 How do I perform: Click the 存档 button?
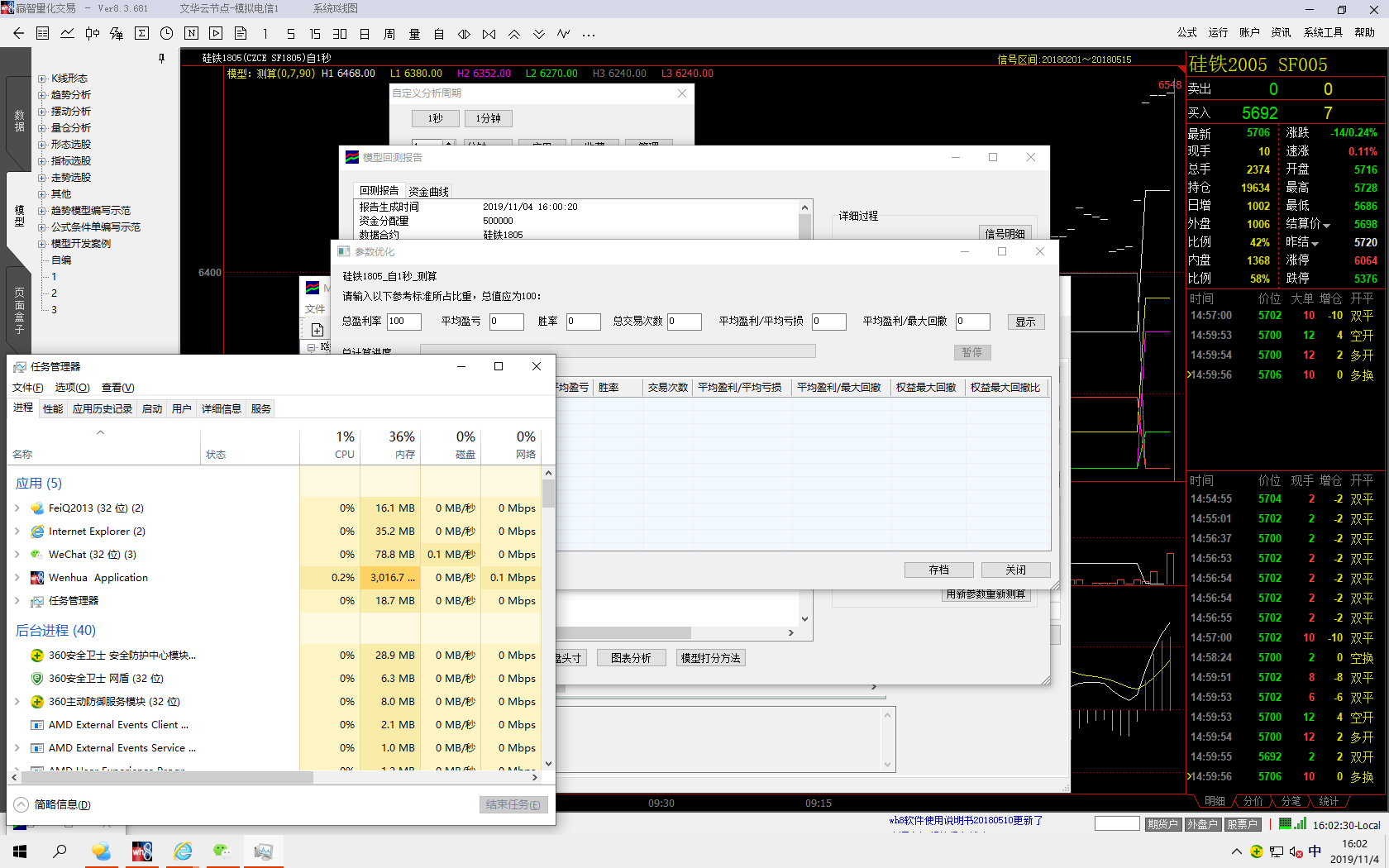pyautogui.click(x=938, y=570)
